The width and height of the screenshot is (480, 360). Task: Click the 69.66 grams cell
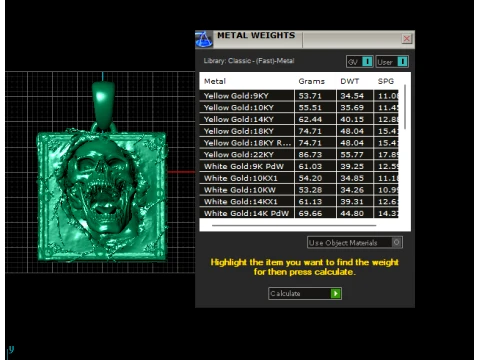[x=315, y=213]
